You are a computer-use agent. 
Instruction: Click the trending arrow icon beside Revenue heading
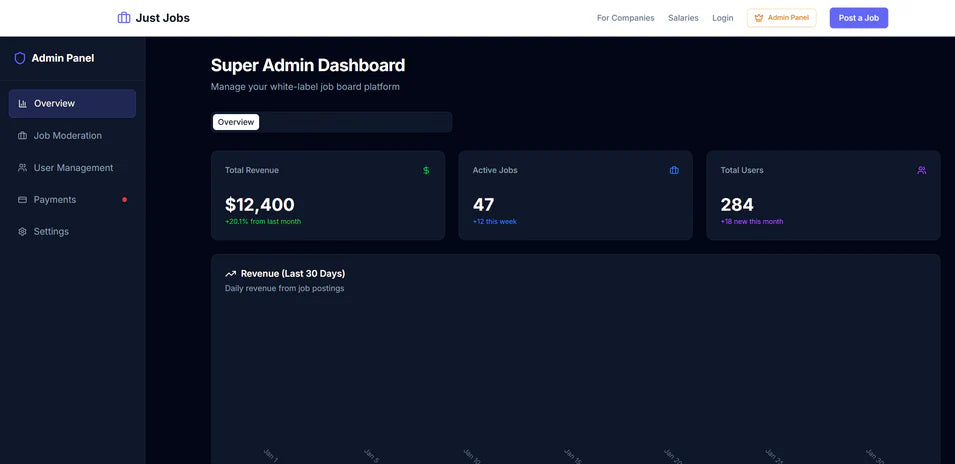coord(231,274)
